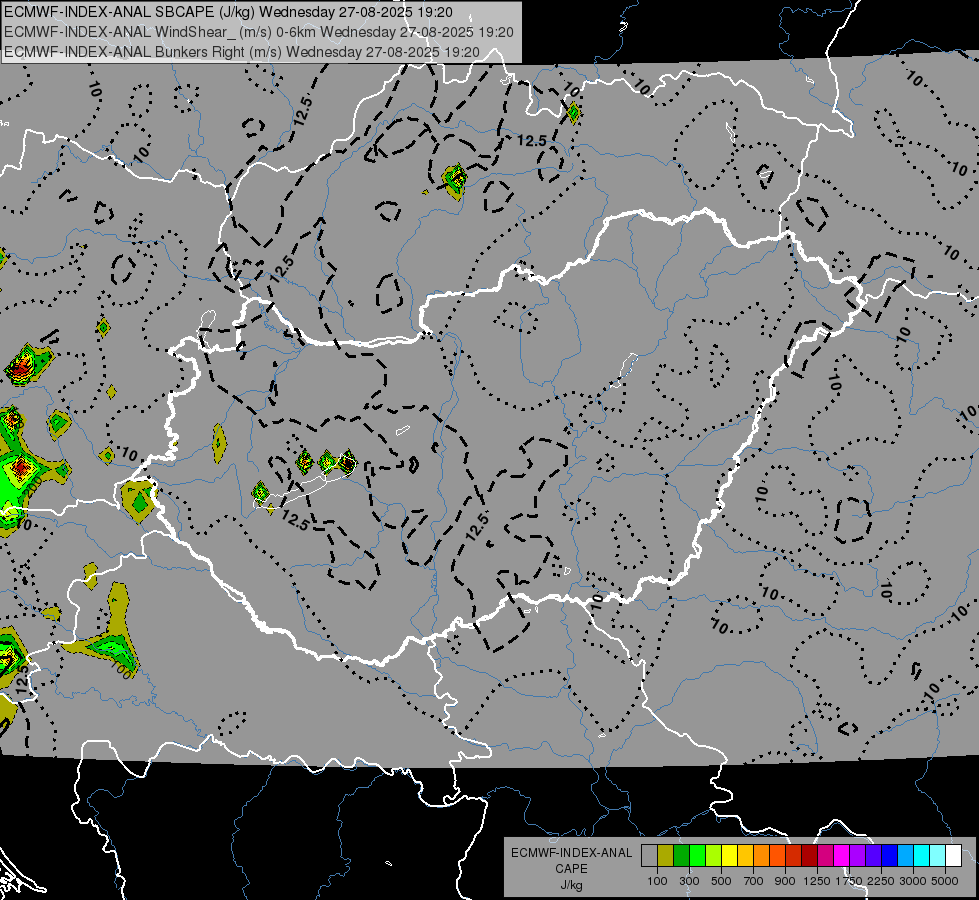Click the dark green swatch in legend
979x900 pixels.
(x=681, y=856)
